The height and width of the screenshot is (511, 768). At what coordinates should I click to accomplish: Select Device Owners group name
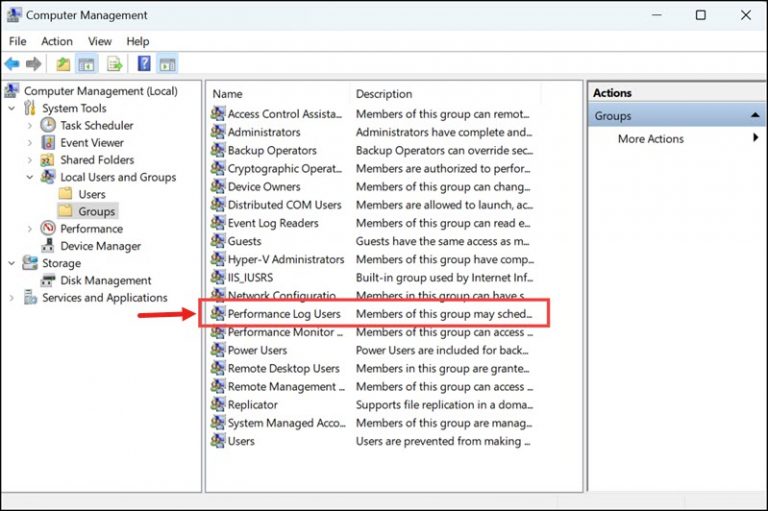click(264, 187)
